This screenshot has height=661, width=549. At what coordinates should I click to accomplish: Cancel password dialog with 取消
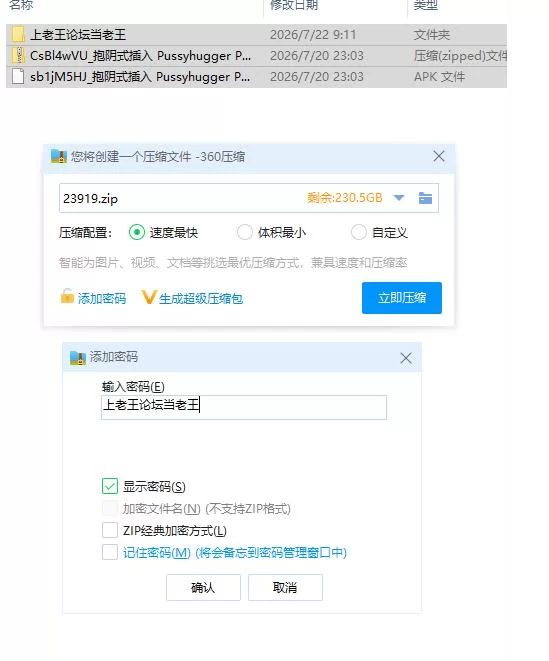[x=285, y=587]
